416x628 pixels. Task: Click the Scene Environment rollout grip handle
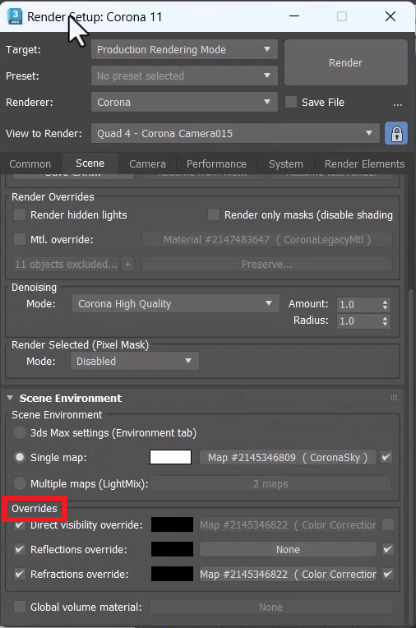[x=394, y=397]
